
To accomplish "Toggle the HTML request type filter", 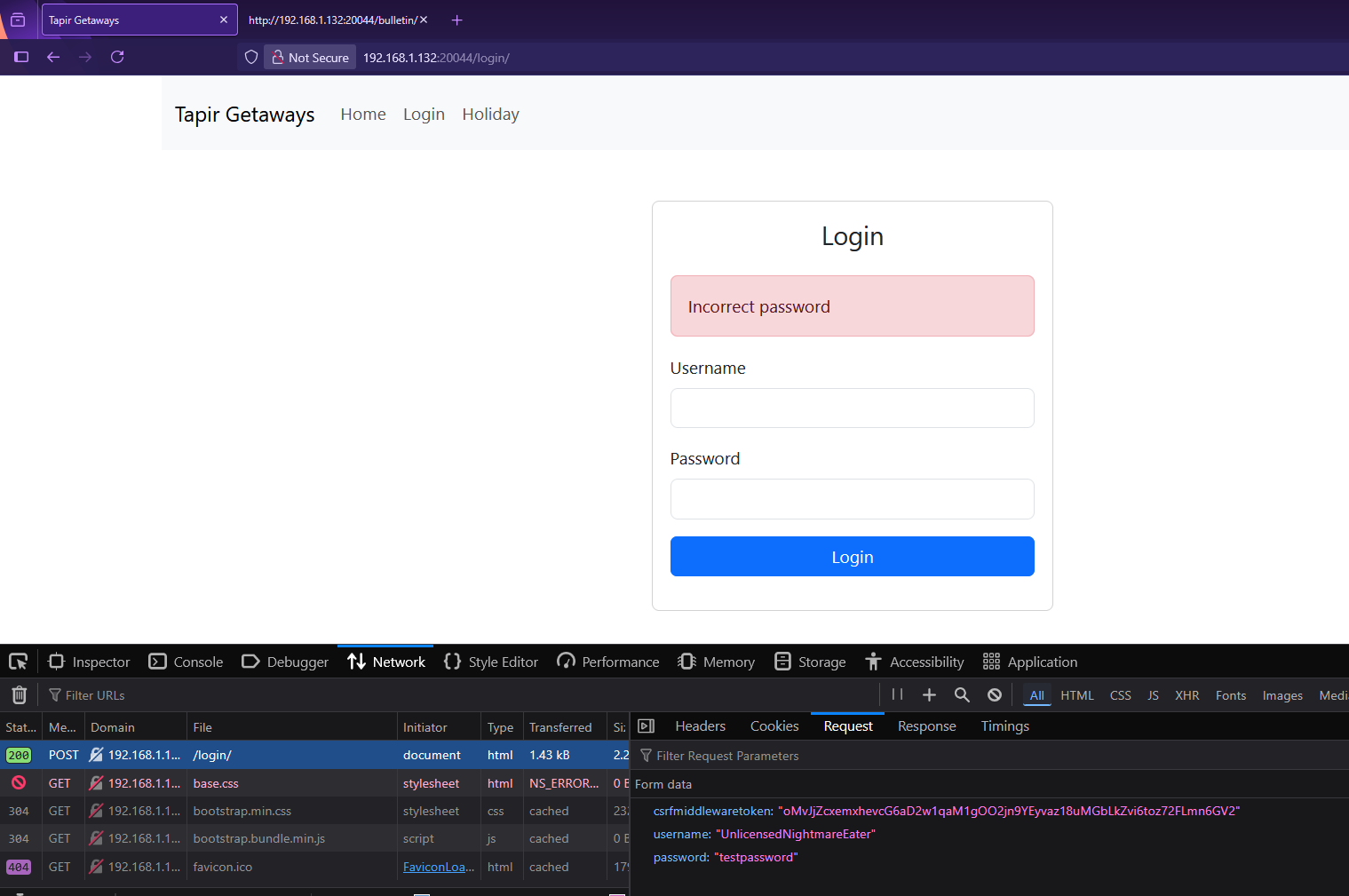I will 1076,695.
